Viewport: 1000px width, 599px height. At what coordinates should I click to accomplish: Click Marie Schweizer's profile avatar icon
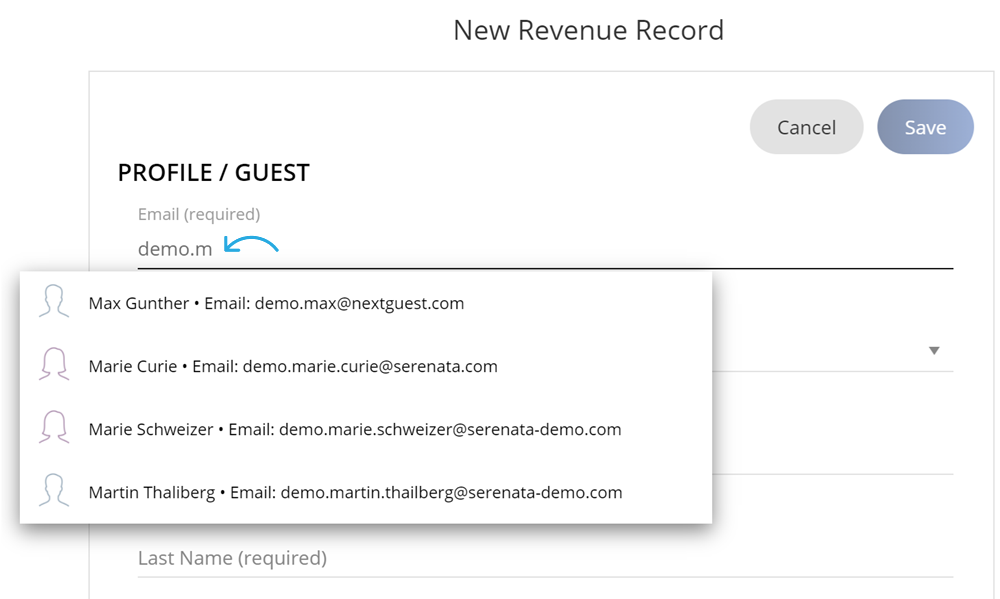point(54,428)
